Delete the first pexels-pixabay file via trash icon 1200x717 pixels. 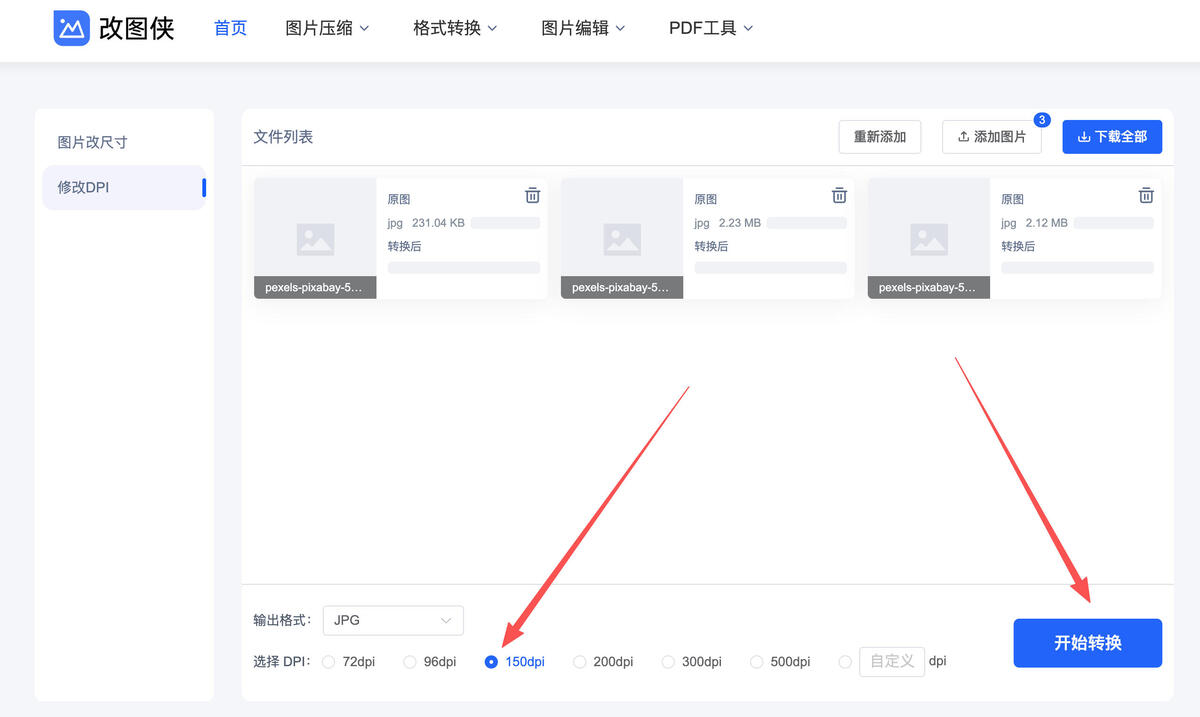[x=532, y=196]
